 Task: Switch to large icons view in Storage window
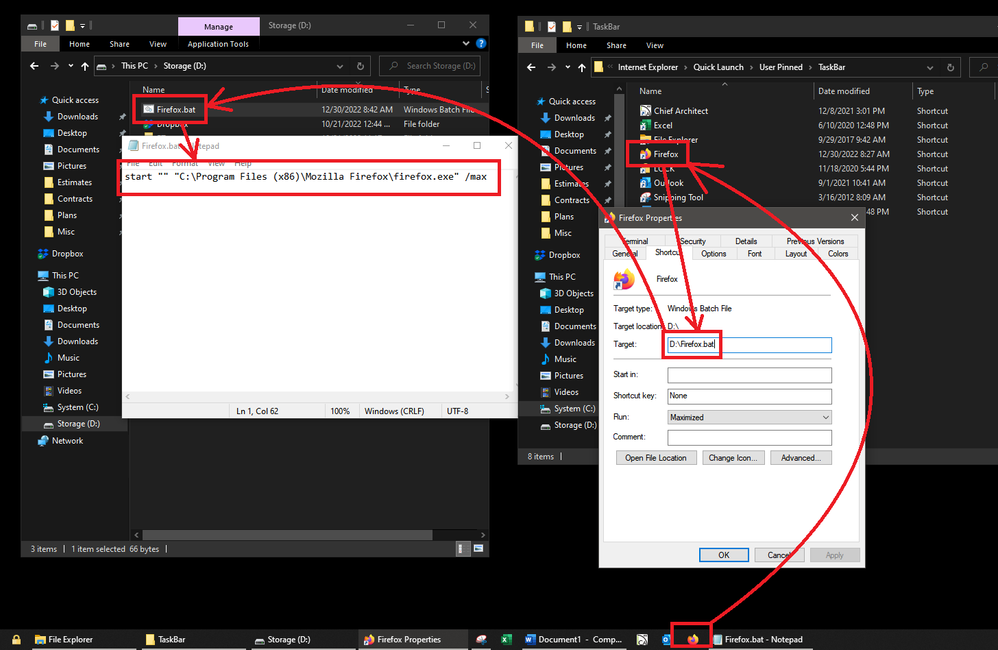click(x=478, y=548)
